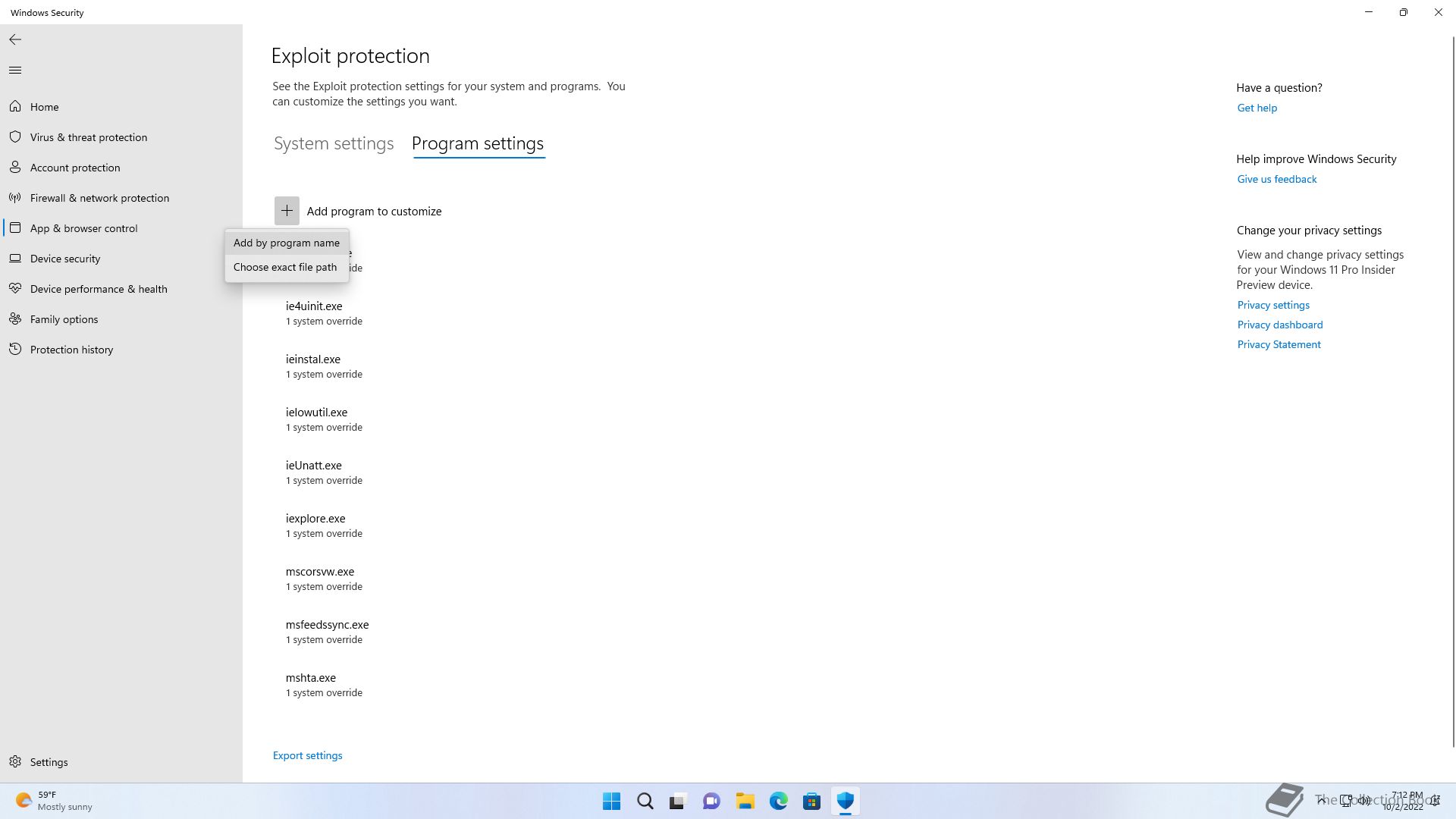Open Home via house icon
The height and width of the screenshot is (819, 1456).
click(x=15, y=107)
